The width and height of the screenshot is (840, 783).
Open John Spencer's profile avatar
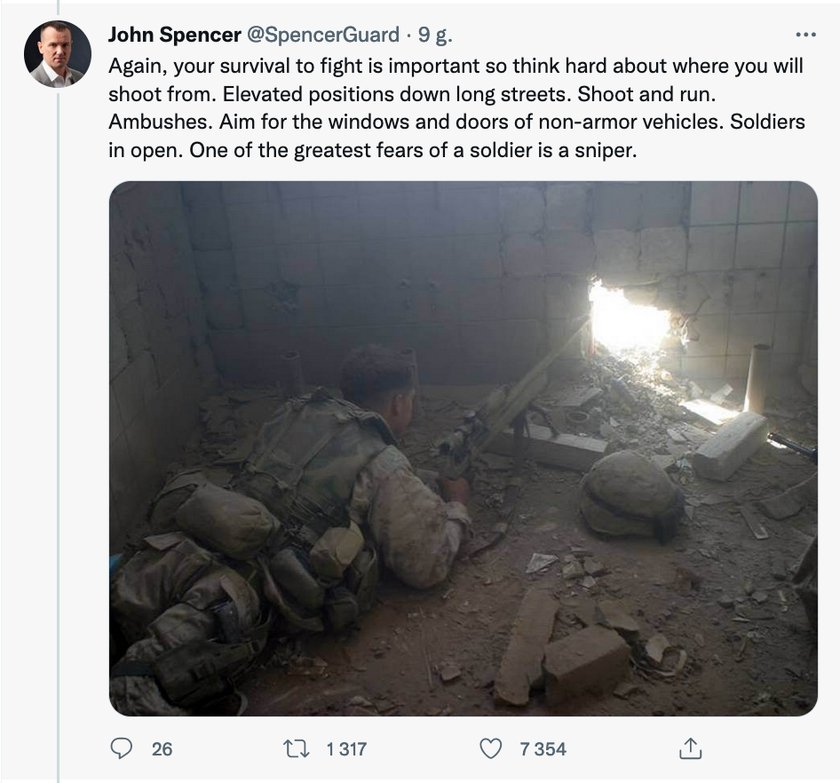(x=57, y=54)
